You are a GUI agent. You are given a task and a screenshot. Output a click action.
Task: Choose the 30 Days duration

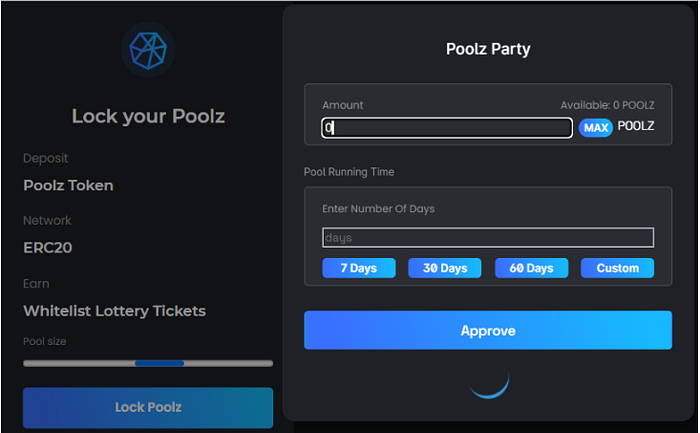pyautogui.click(x=445, y=268)
